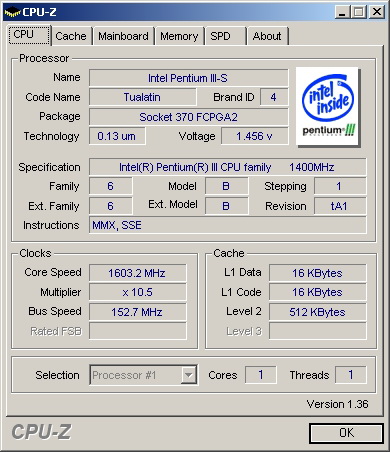The image size is (390, 452).
Task: Click the Instructions field showing MMX, SSE
Action: [x=227, y=225]
